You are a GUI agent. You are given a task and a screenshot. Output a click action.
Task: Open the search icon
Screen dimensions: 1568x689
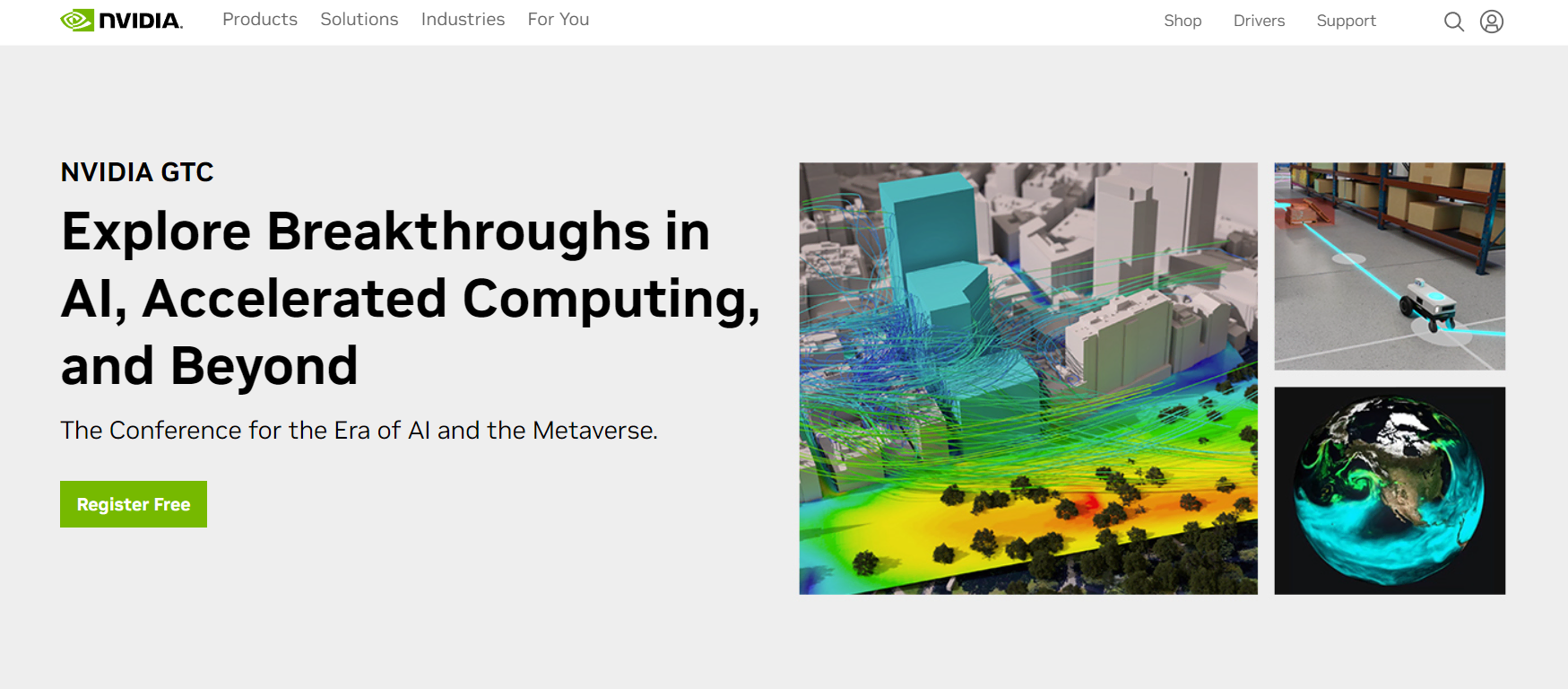1454,22
